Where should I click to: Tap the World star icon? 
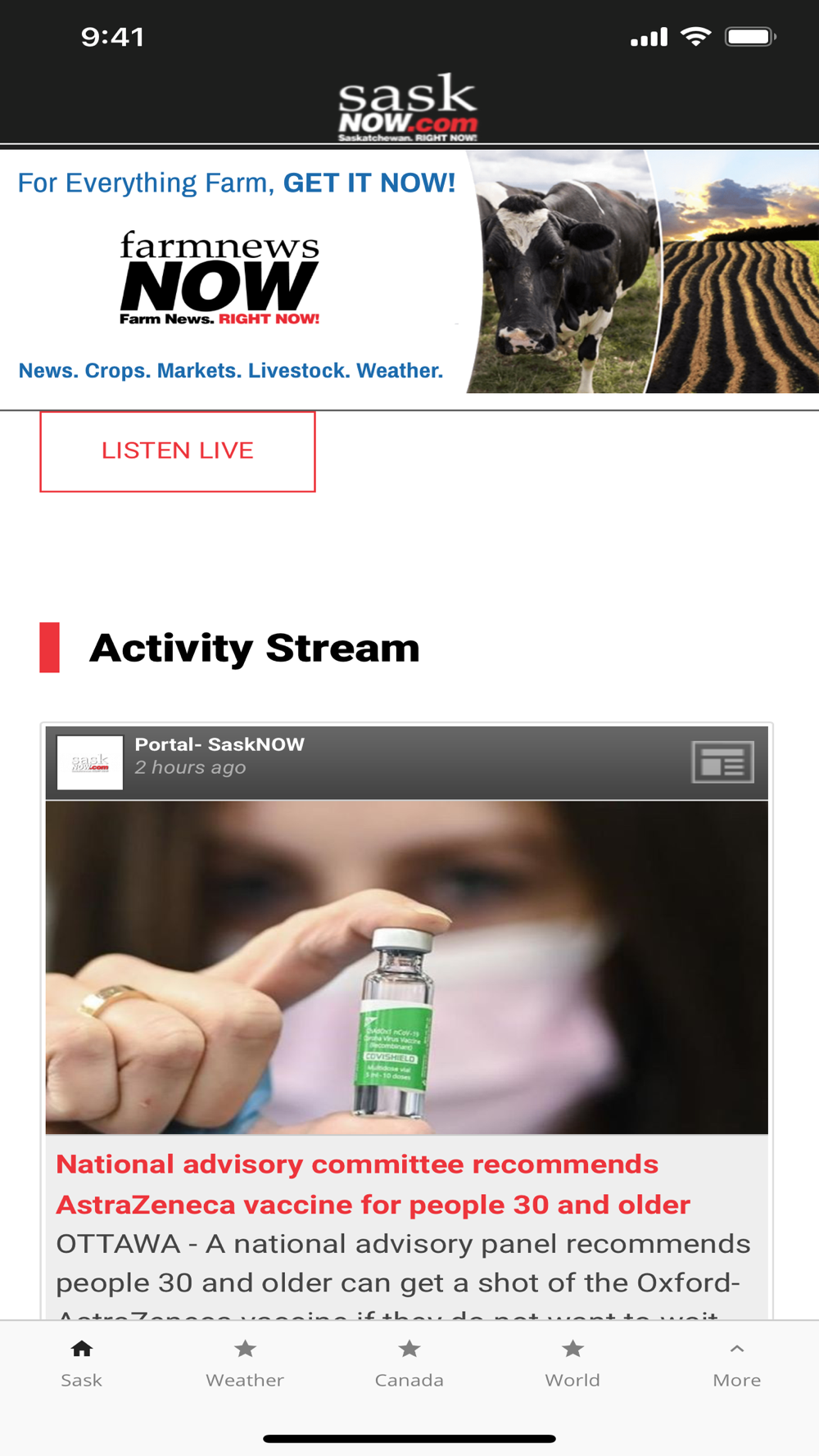click(572, 1349)
